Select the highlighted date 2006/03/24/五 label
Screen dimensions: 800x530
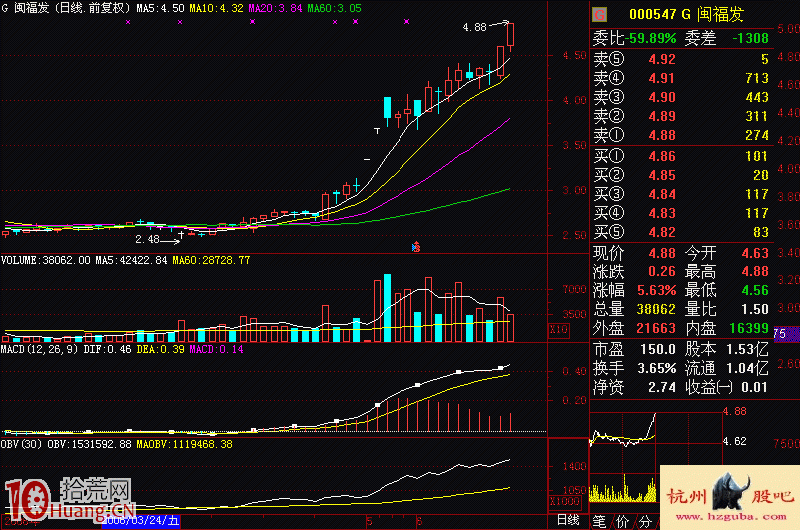(x=141, y=520)
